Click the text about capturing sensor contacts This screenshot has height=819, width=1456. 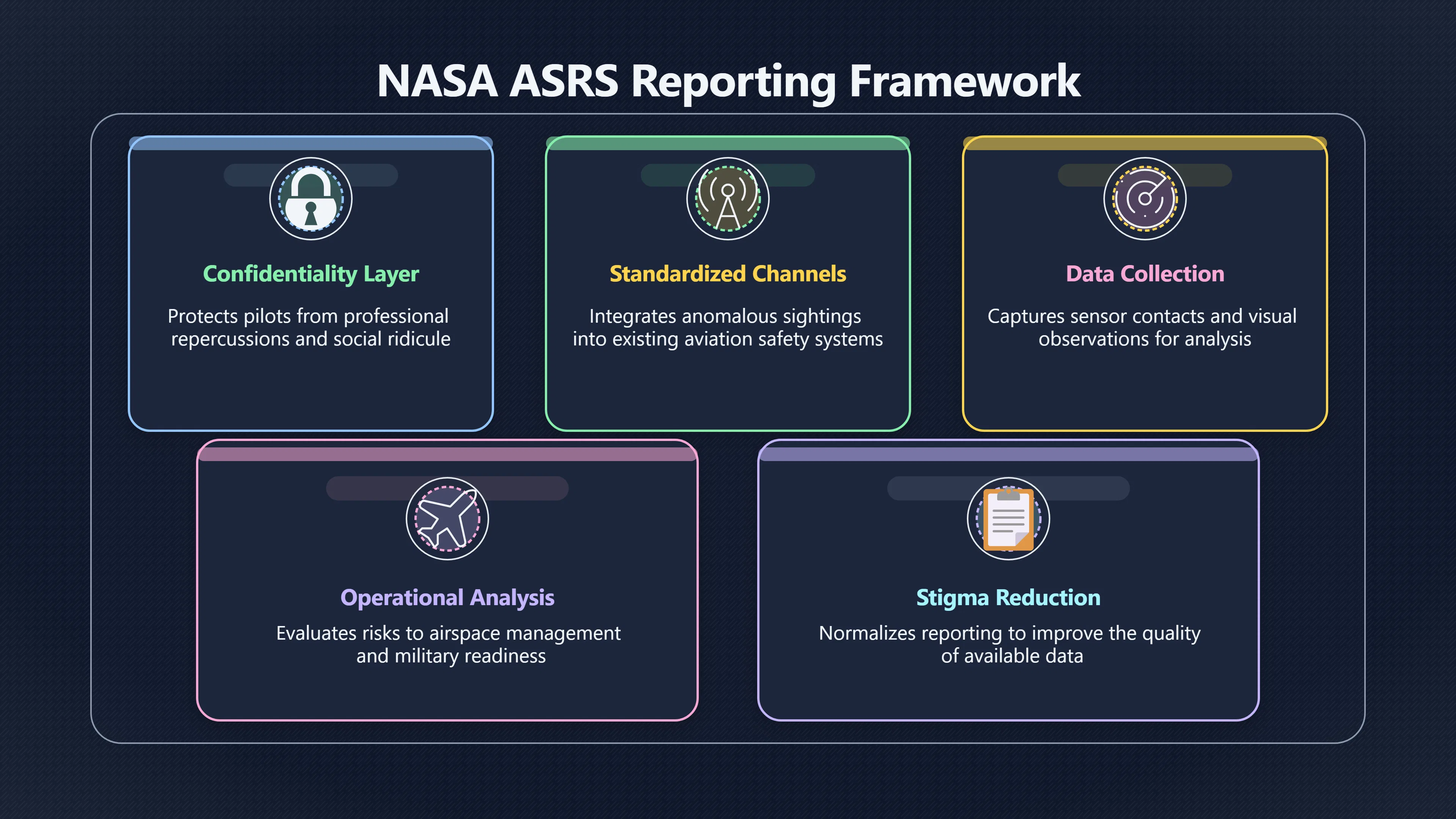coord(1142,327)
